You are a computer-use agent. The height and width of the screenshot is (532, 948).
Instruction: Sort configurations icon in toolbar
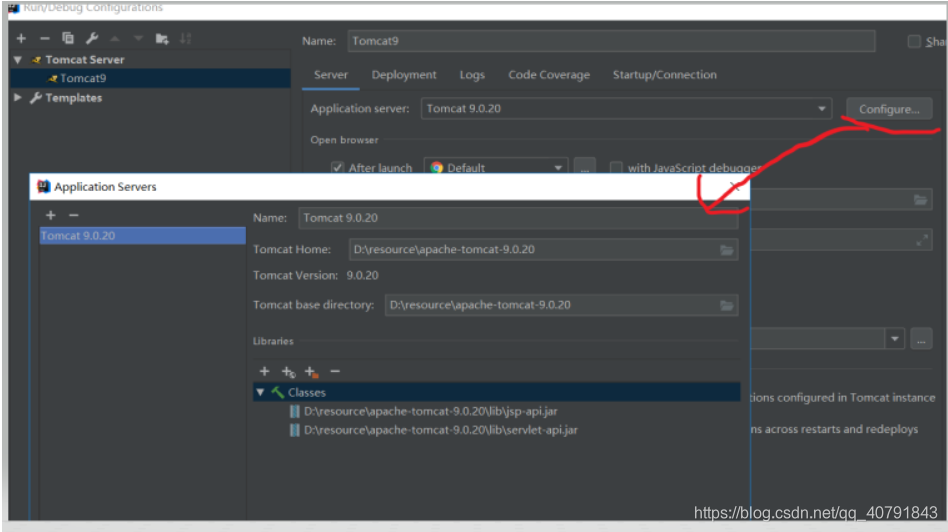tap(186, 39)
